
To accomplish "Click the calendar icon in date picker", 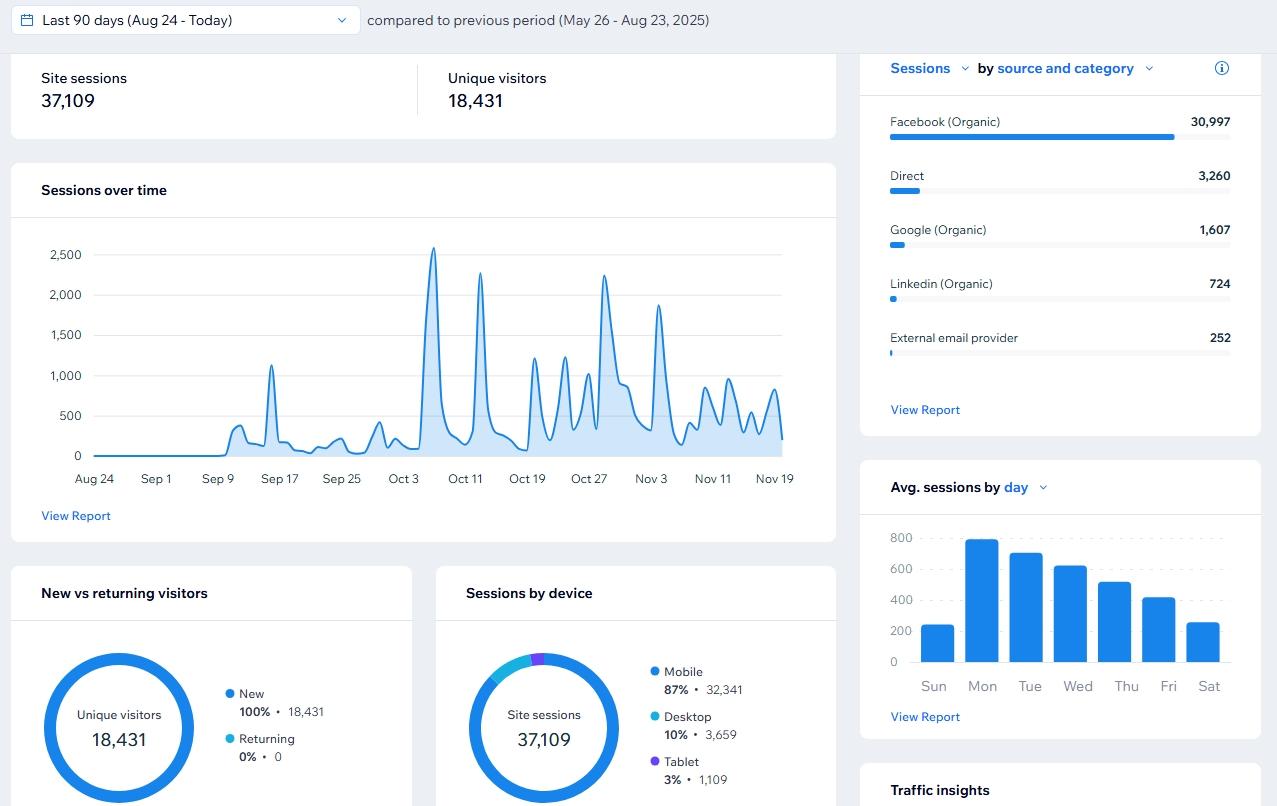I will 27,20.
